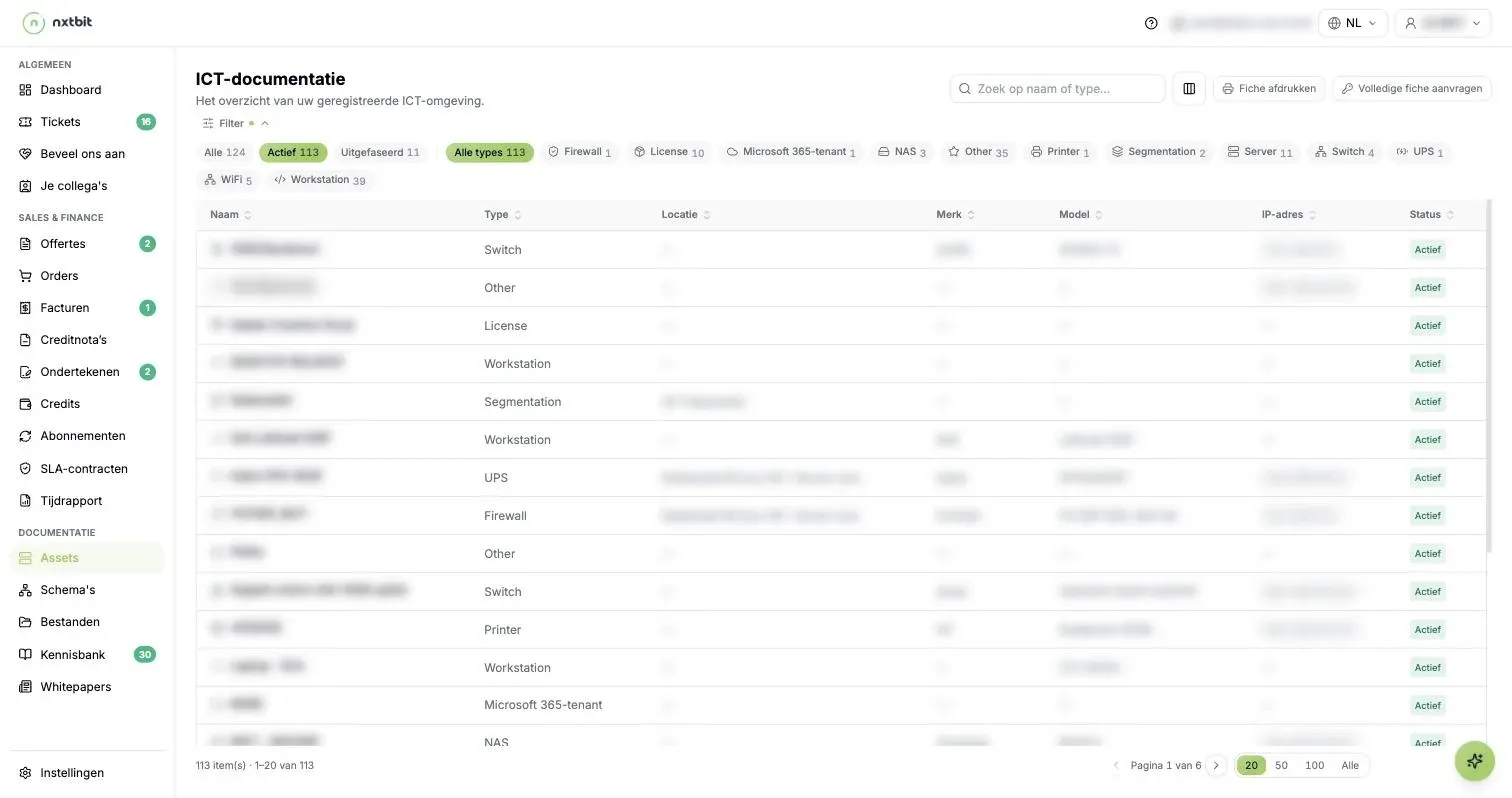Screen dimensions: 1512x798
Task: Filter by Workstation type chip
Action: [320, 180]
